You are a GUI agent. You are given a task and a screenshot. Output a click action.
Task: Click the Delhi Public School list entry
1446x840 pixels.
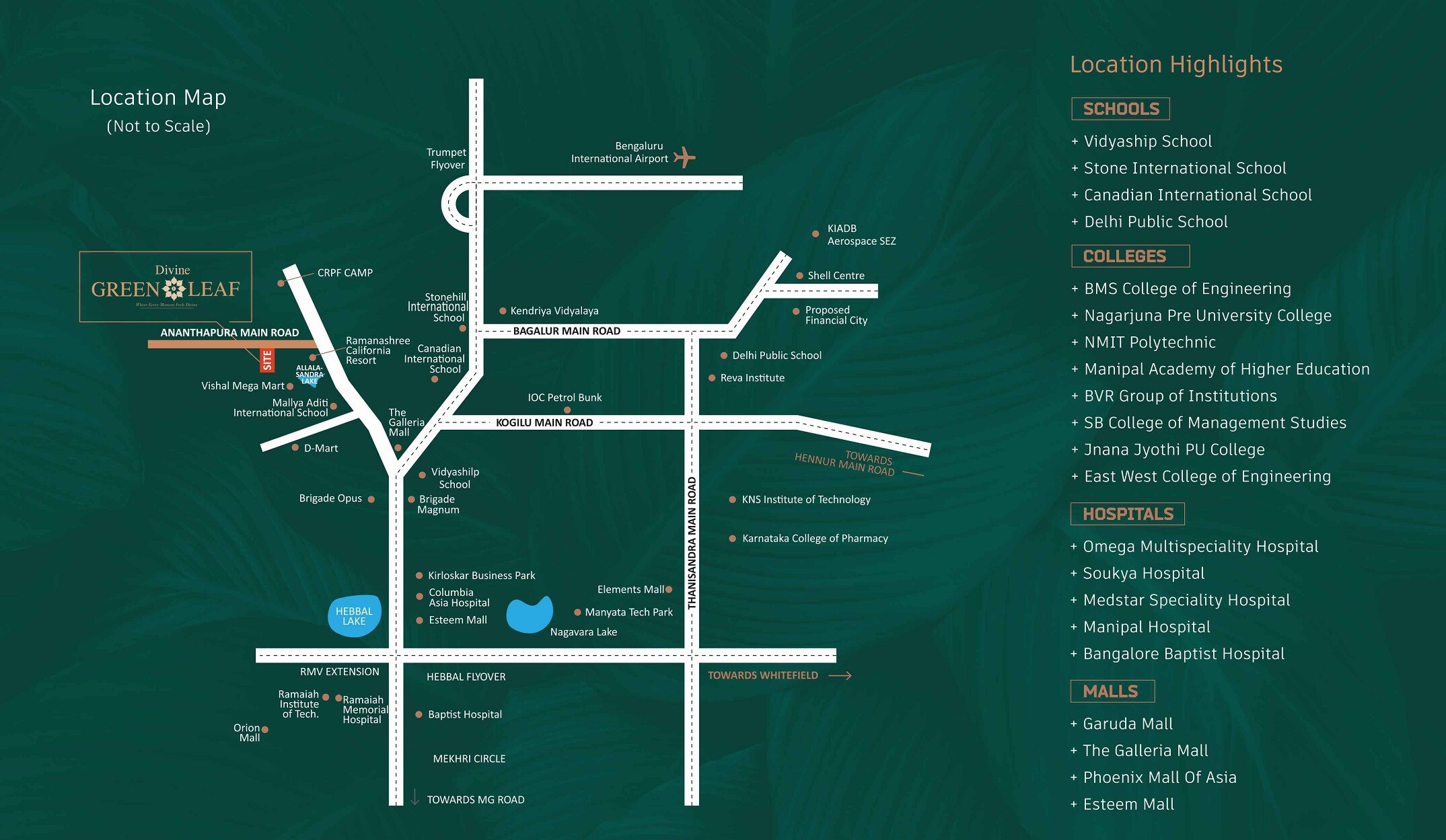(1155, 222)
